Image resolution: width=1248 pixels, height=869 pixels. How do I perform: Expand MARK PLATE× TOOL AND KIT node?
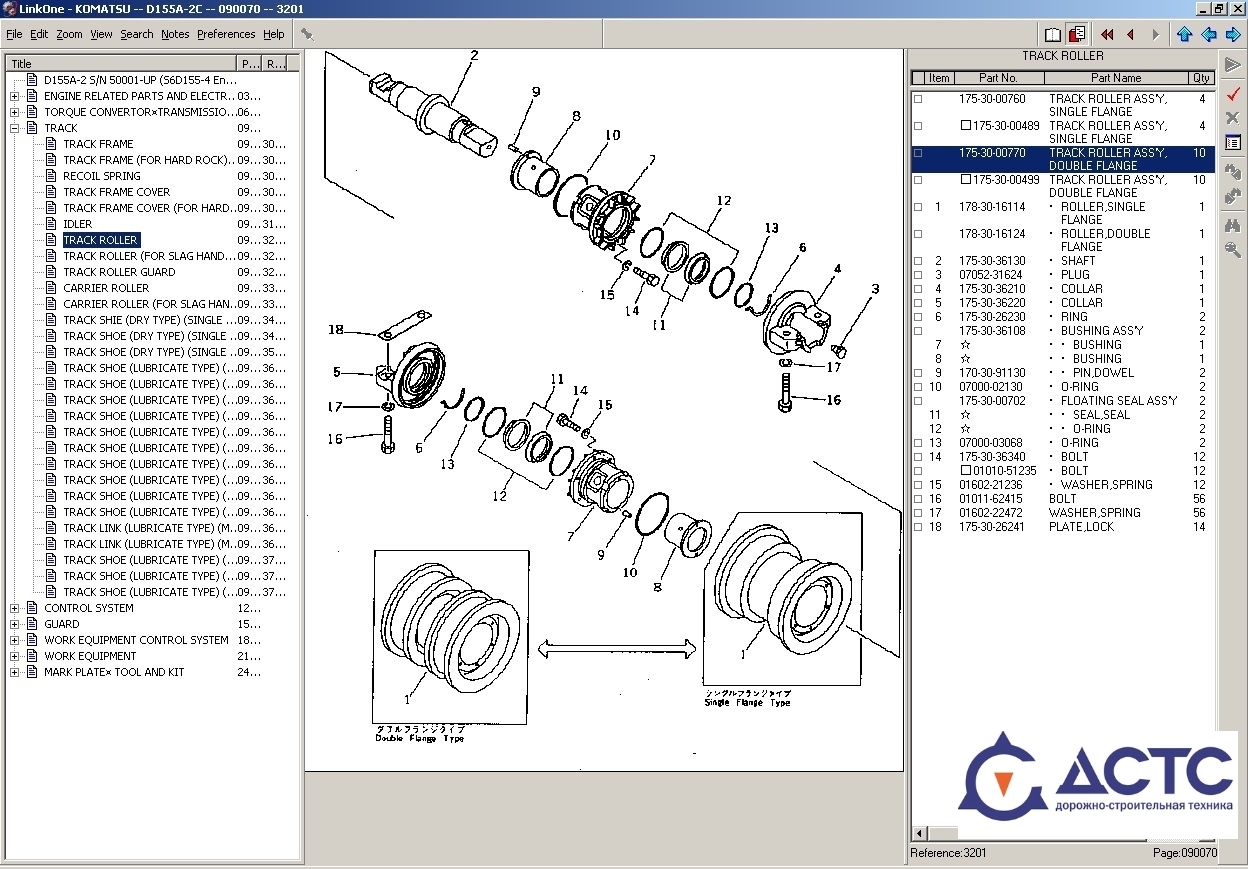[14, 672]
